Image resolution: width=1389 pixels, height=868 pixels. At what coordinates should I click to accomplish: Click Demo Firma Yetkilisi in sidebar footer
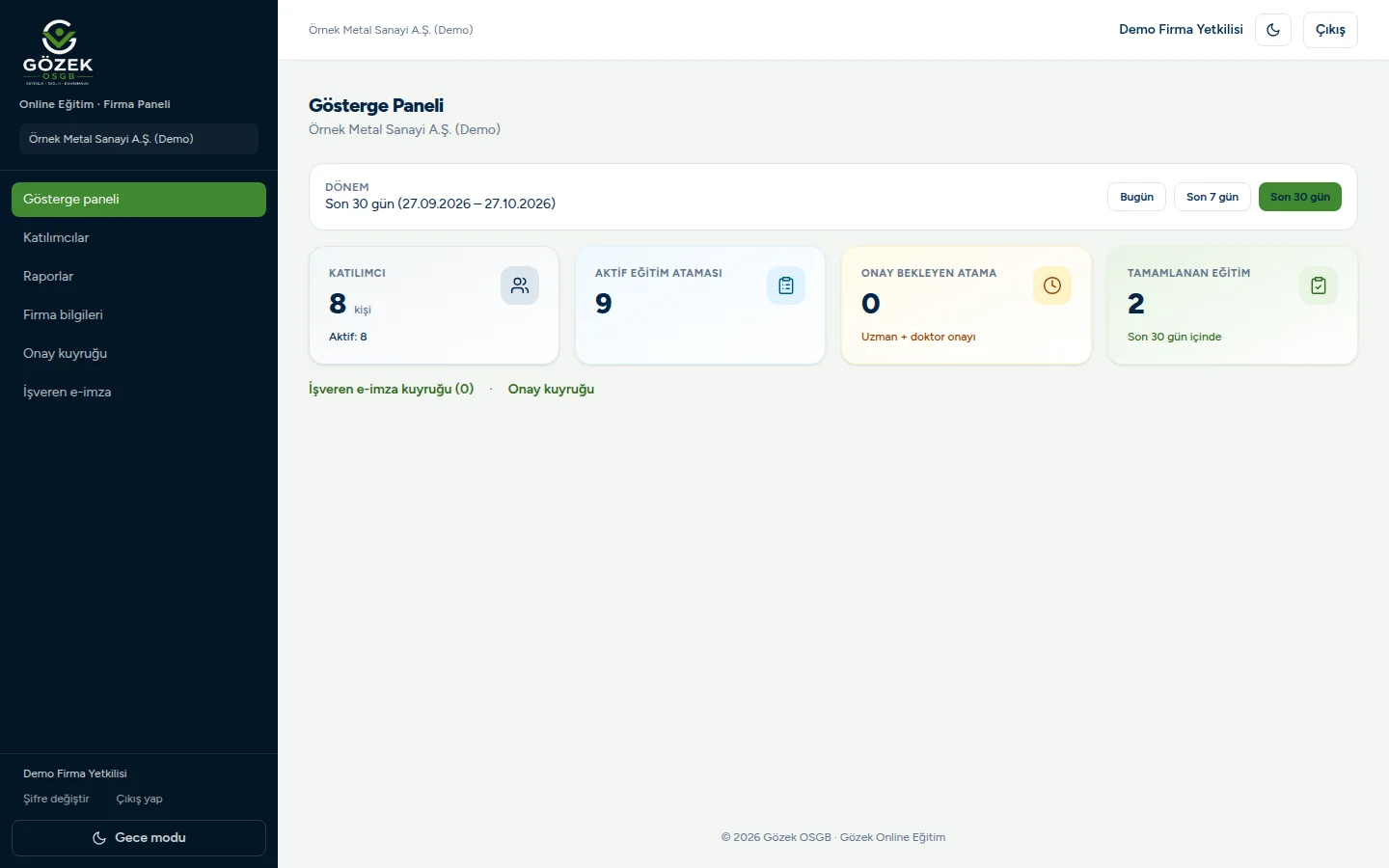75,773
